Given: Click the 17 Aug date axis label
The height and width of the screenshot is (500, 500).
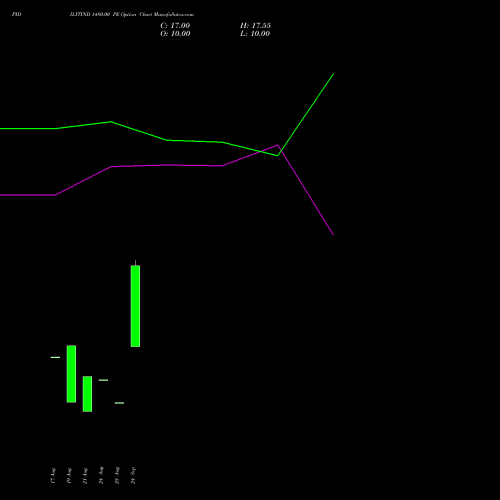Looking at the screenshot, I should click(53, 476).
